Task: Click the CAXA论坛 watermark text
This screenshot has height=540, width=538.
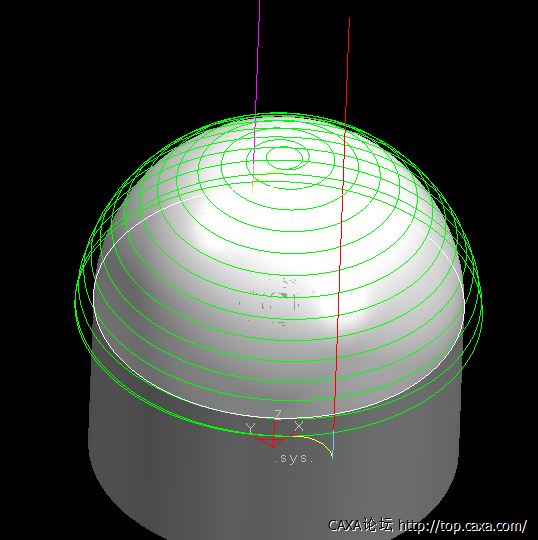Action: (x=360, y=525)
